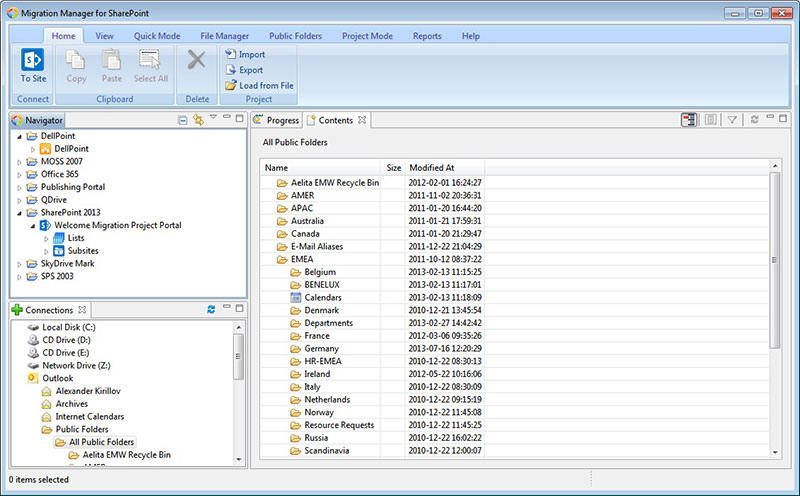Image resolution: width=800 pixels, height=496 pixels.
Task: Maximize the Contents panel
Action: pos(783,118)
